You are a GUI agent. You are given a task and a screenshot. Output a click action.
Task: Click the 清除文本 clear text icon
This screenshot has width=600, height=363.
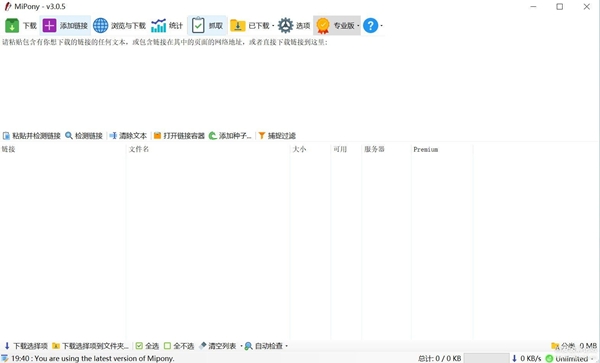tap(113, 136)
